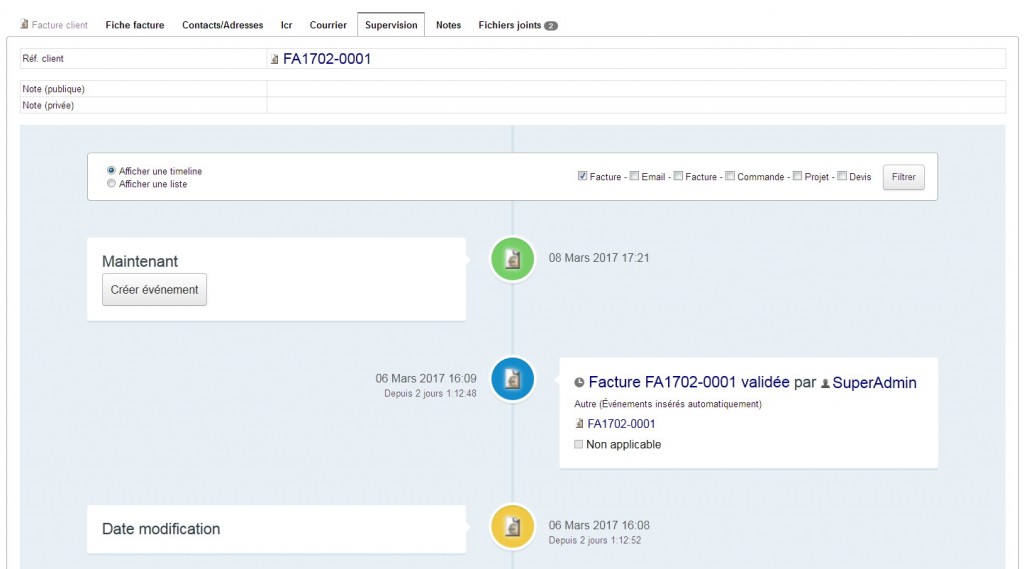
Task: Click the small invoice icon in the event card
Action: [x=579, y=423]
